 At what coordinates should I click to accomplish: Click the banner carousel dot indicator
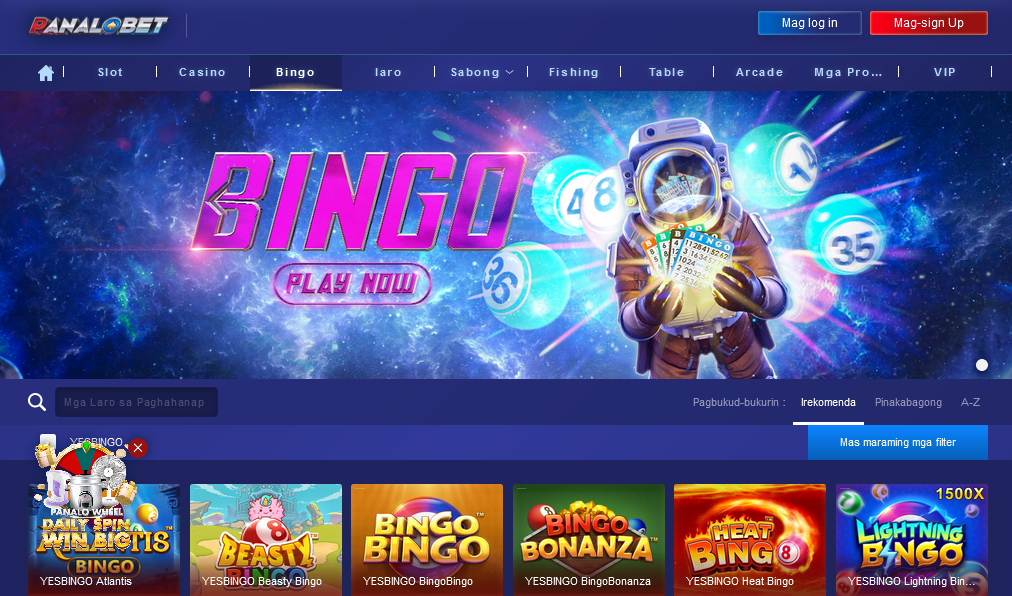pos(982,365)
